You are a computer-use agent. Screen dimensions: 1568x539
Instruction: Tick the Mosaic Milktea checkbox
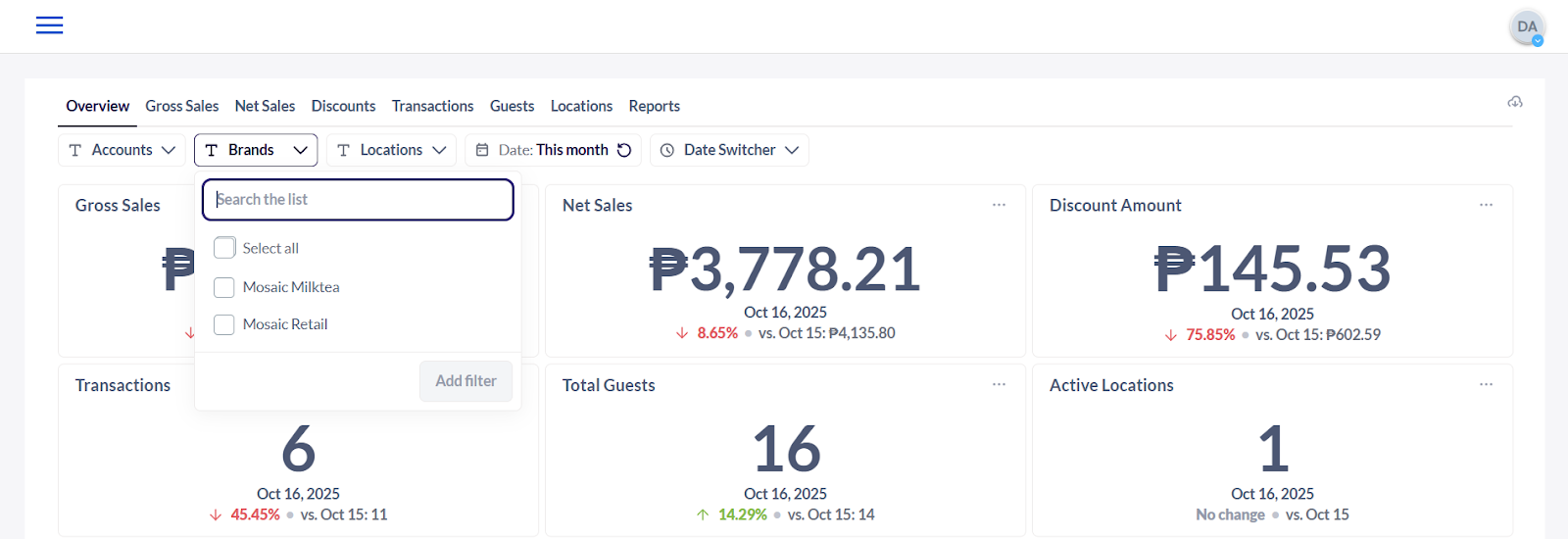coord(224,287)
